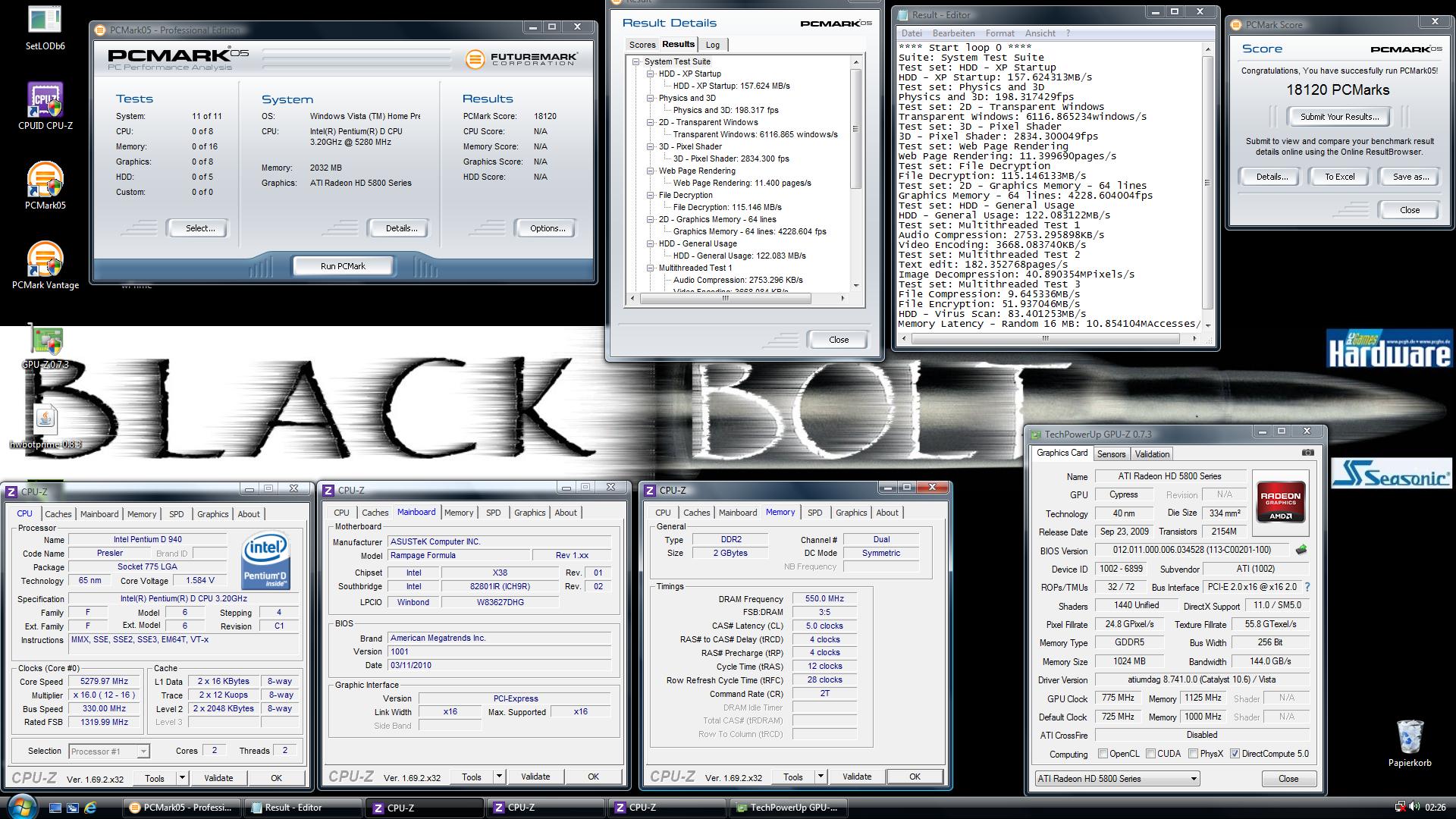Switch to TechPowerUp GPU-Z taskbar button
This screenshot has width=1456, height=819.
[788, 808]
